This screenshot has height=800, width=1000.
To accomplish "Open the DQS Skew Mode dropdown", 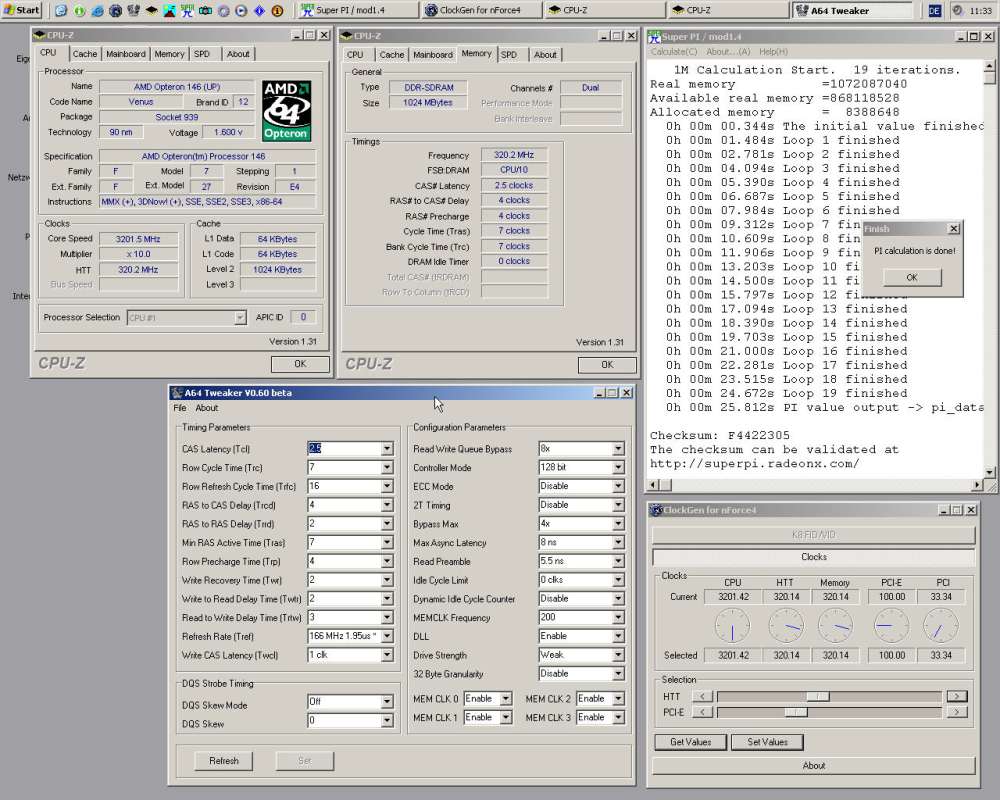I will coord(387,702).
